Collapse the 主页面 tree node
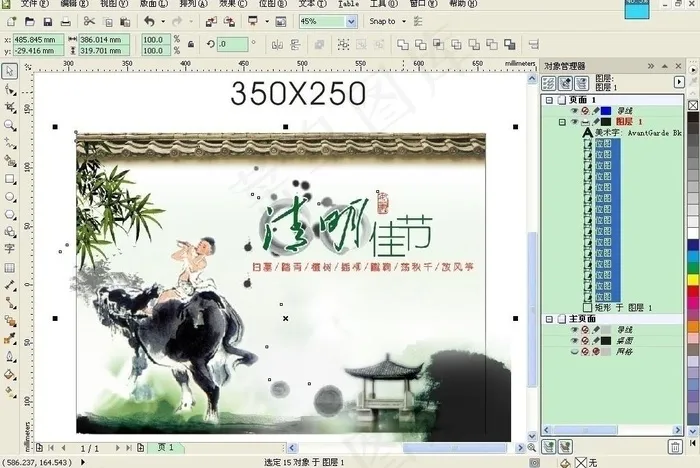The image size is (700, 468). (x=549, y=319)
